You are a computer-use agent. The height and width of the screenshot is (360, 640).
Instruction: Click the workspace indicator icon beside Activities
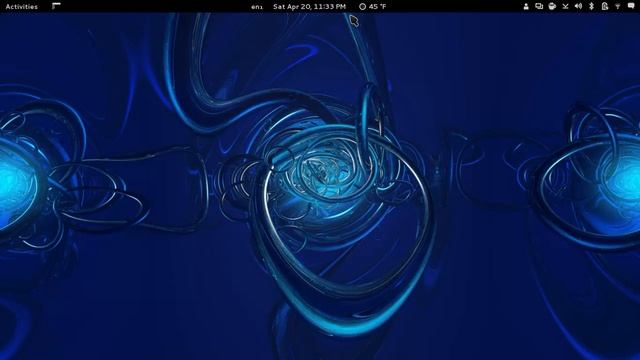(x=56, y=6)
